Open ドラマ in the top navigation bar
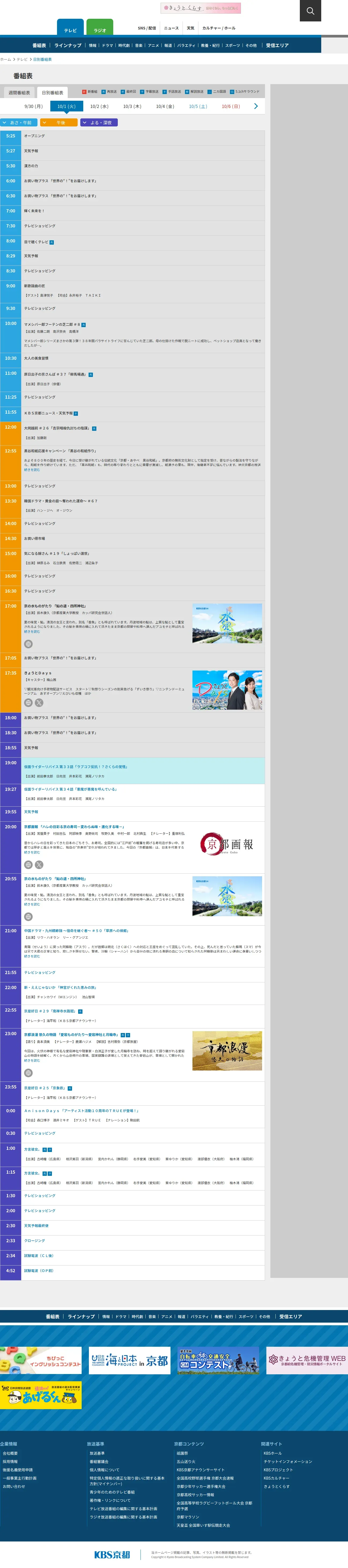 coord(108,45)
